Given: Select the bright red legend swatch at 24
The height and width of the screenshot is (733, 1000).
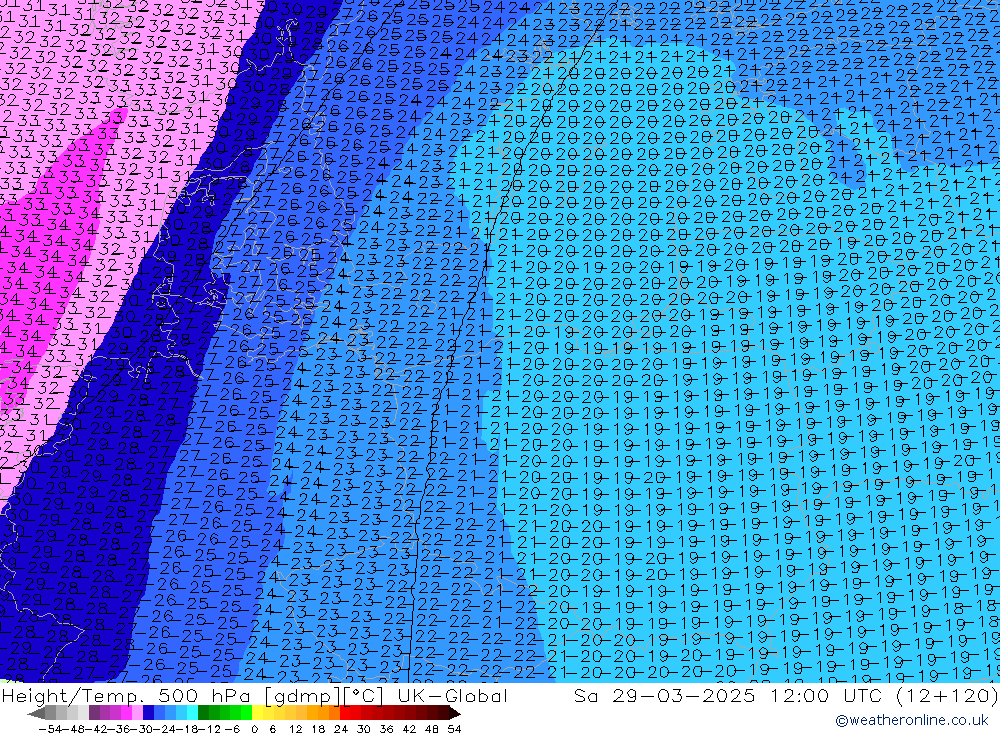Looking at the screenshot, I should [345, 713].
